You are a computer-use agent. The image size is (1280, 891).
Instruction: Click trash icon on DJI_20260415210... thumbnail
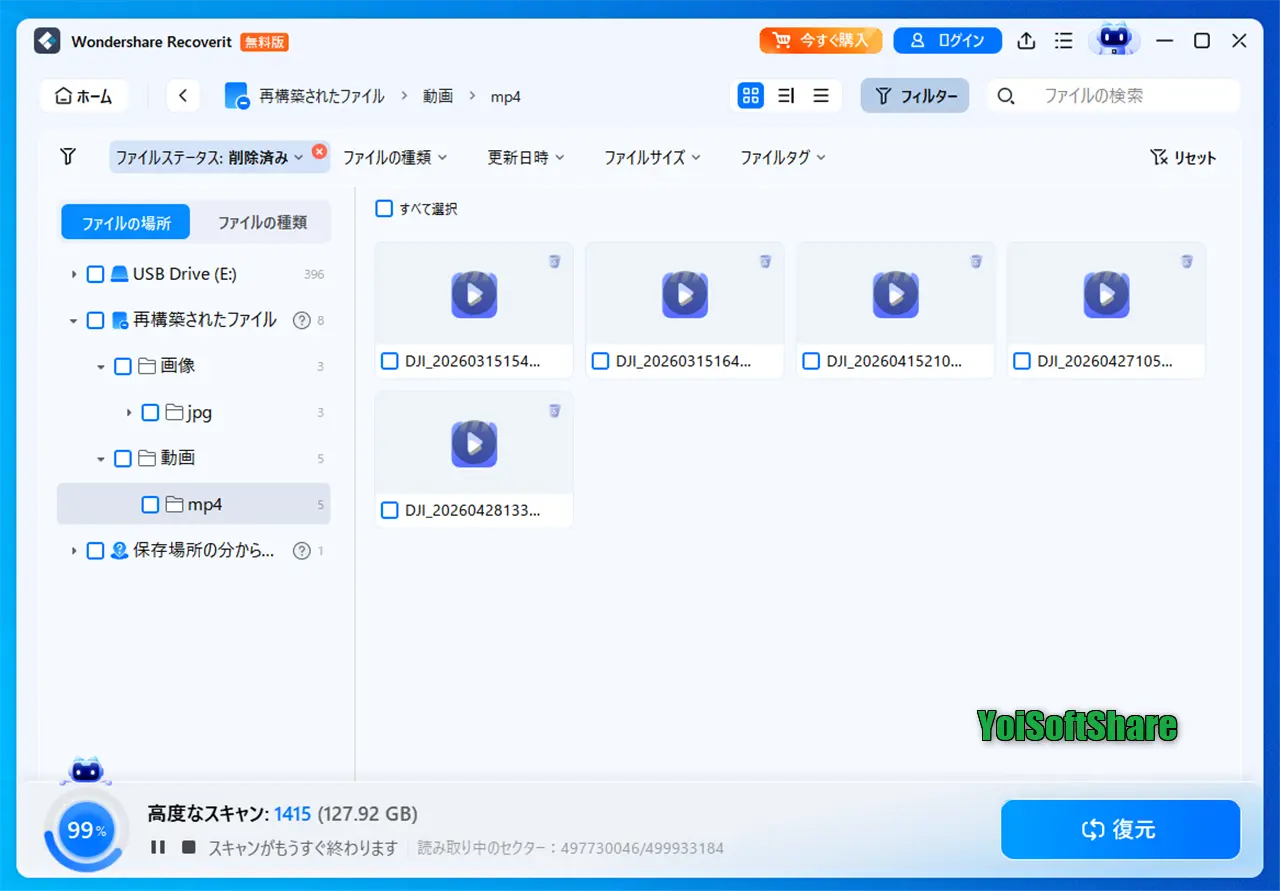tap(976, 261)
